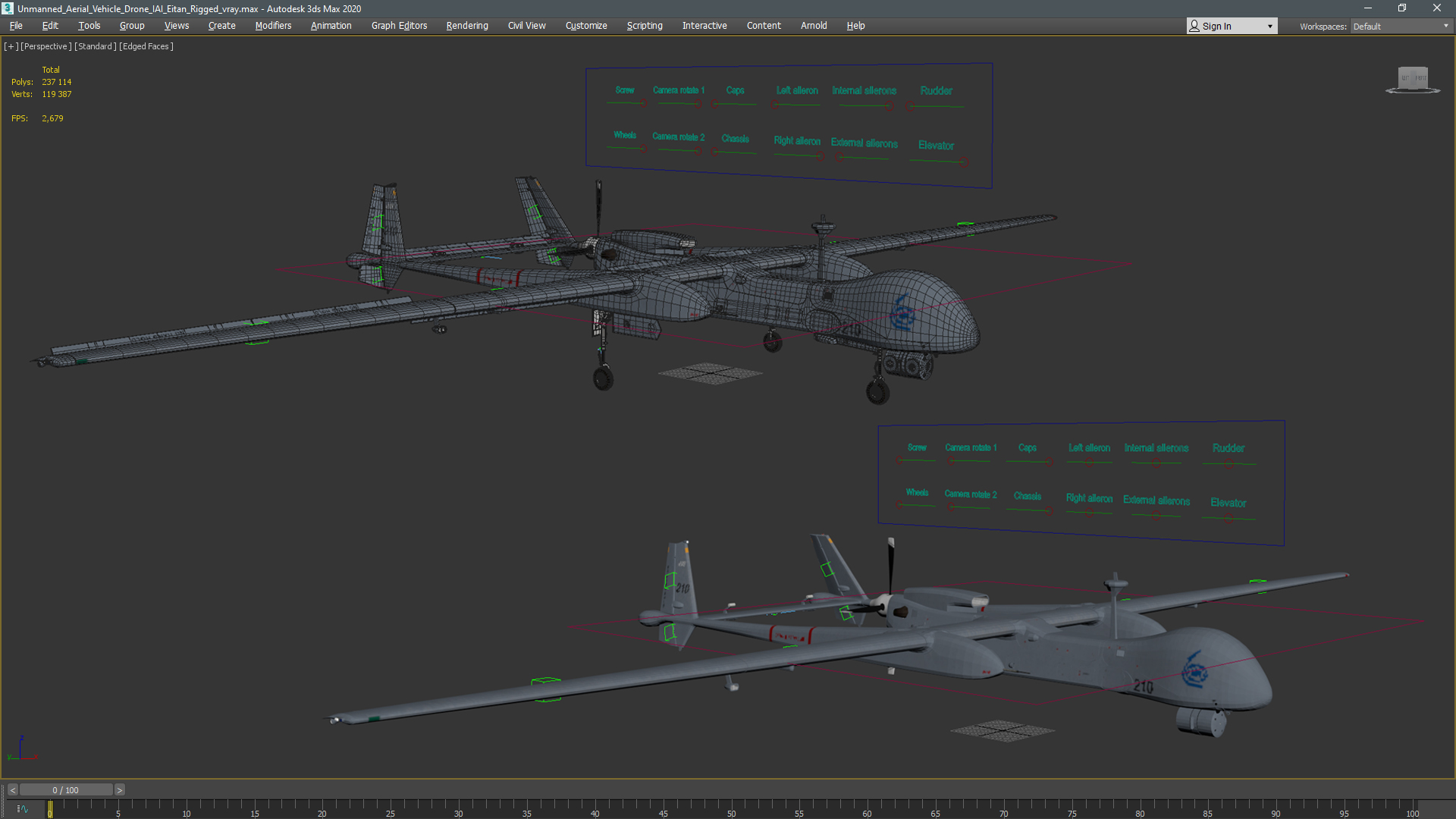Open the Views menu

[177, 26]
